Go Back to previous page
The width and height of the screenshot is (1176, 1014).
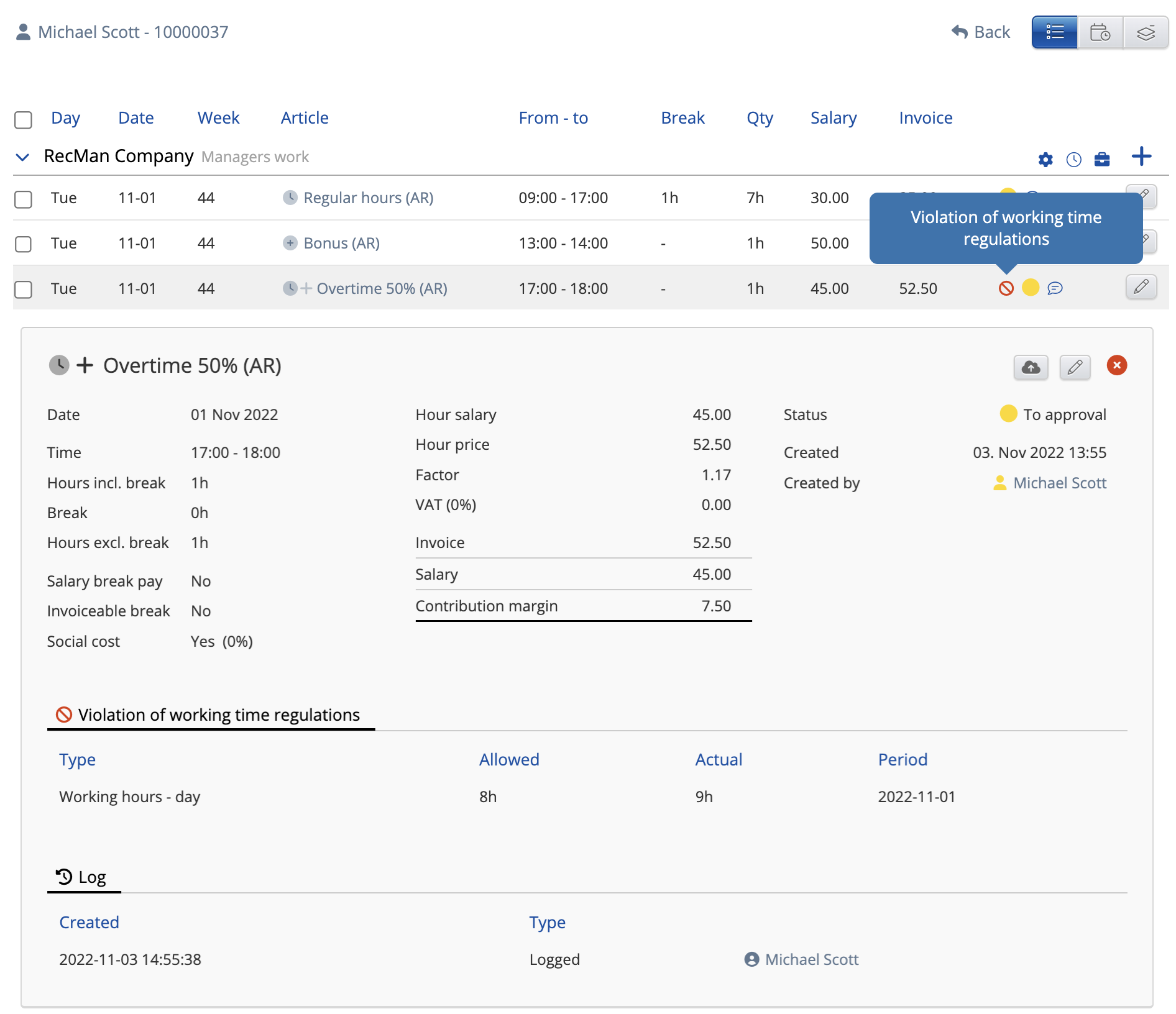[x=981, y=32]
